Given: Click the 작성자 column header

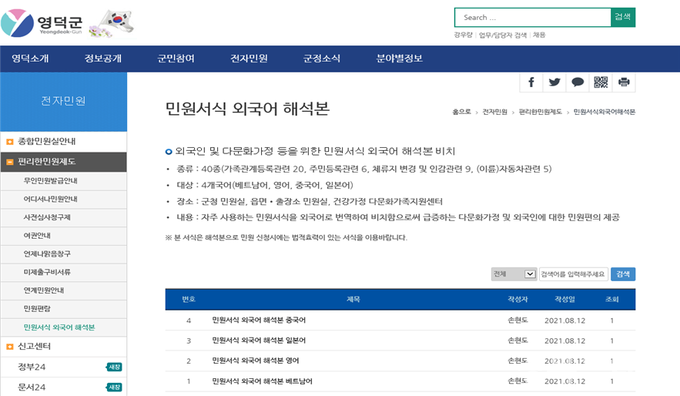Looking at the screenshot, I should pos(518,299).
